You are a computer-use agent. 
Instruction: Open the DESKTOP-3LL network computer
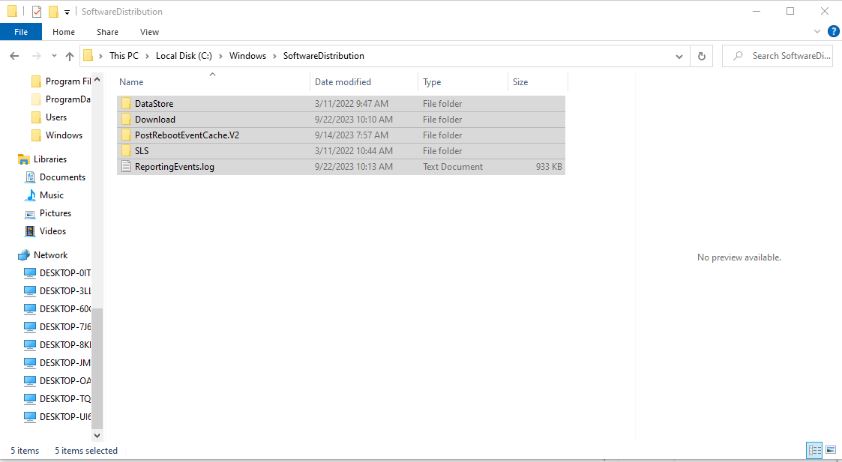tap(57, 291)
